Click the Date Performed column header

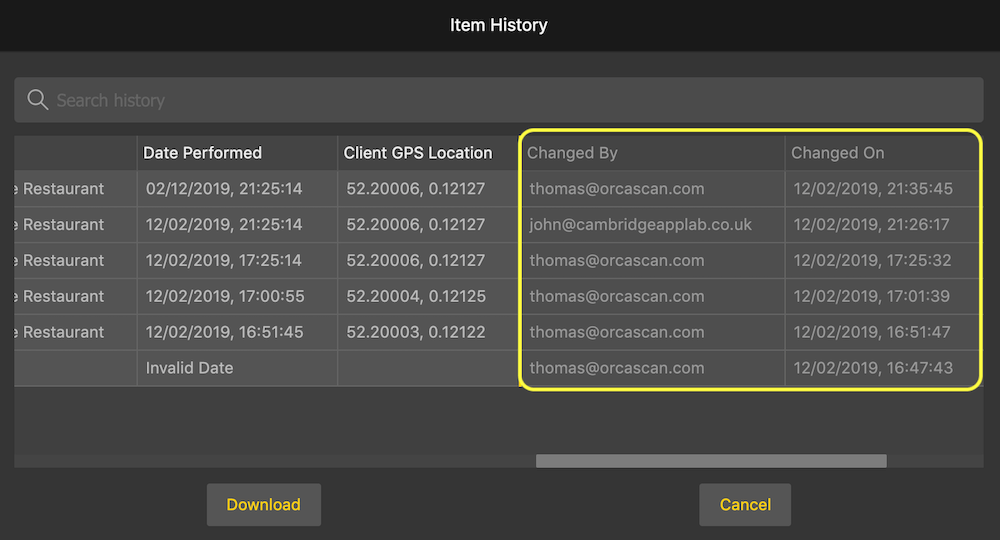tap(203, 153)
